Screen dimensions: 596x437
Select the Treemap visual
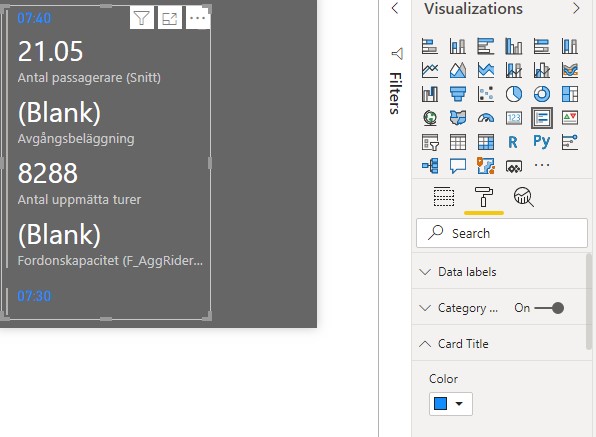[570, 94]
